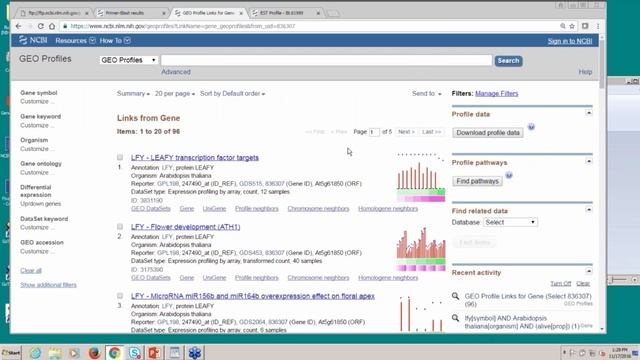Image resolution: width=640 pixels, height=360 pixels.
Task: Open the GEO Profiles database dropdown
Action: [x=129, y=60]
